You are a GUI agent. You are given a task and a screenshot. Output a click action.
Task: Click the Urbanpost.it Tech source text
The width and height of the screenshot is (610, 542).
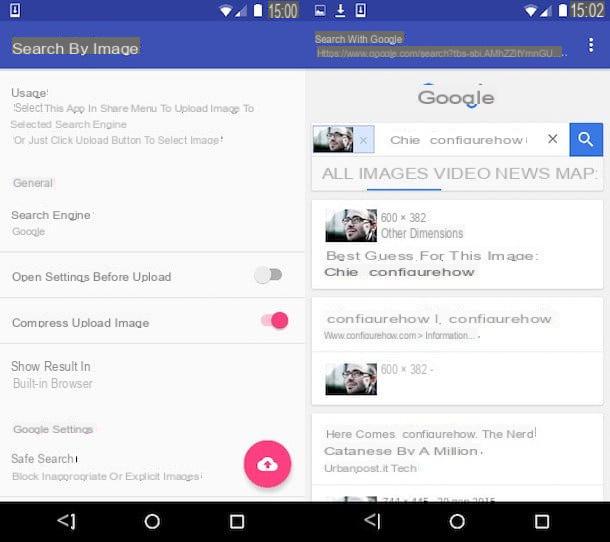[370, 468]
